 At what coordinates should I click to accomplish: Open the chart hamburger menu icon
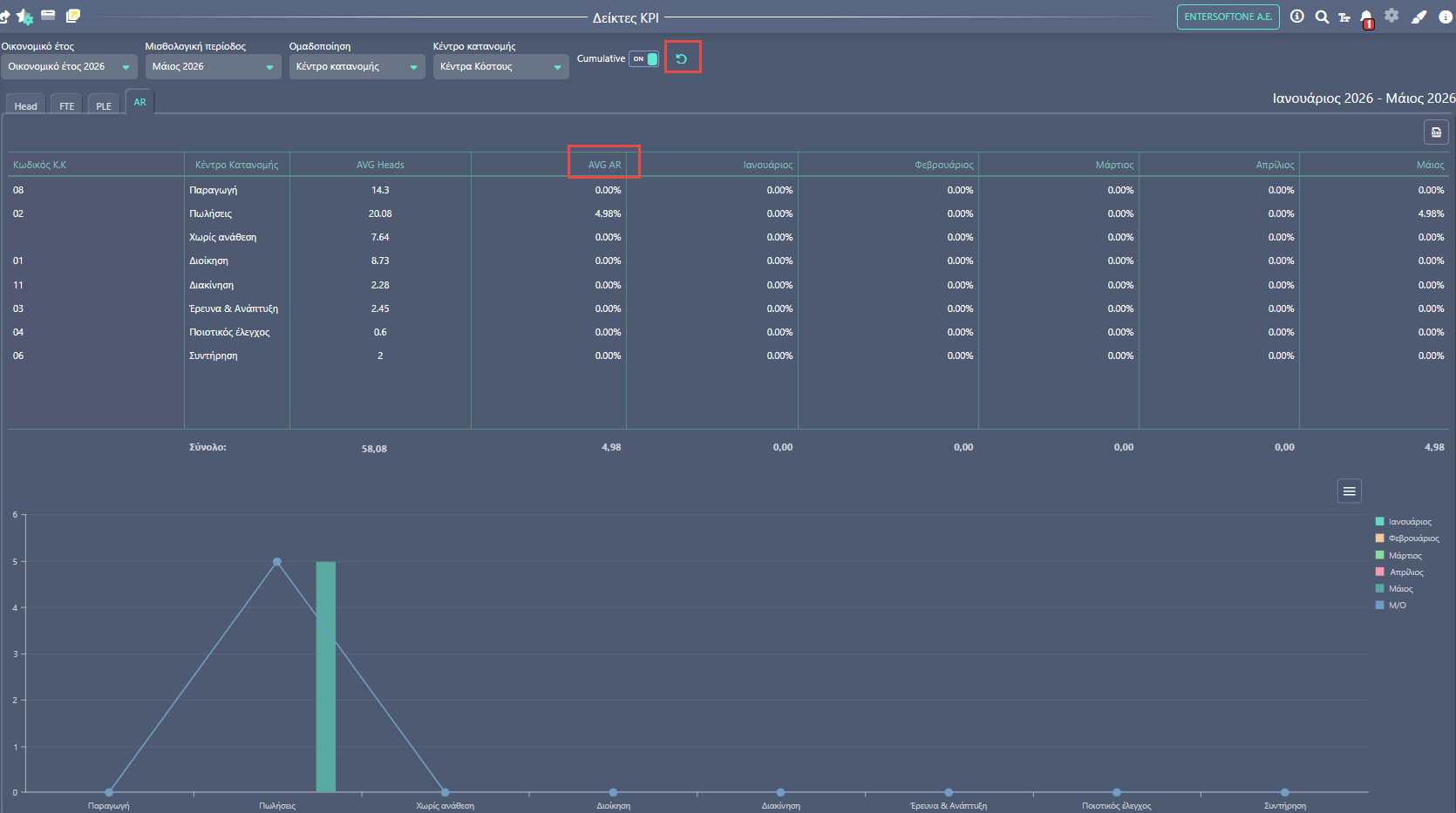[x=1350, y=491]
